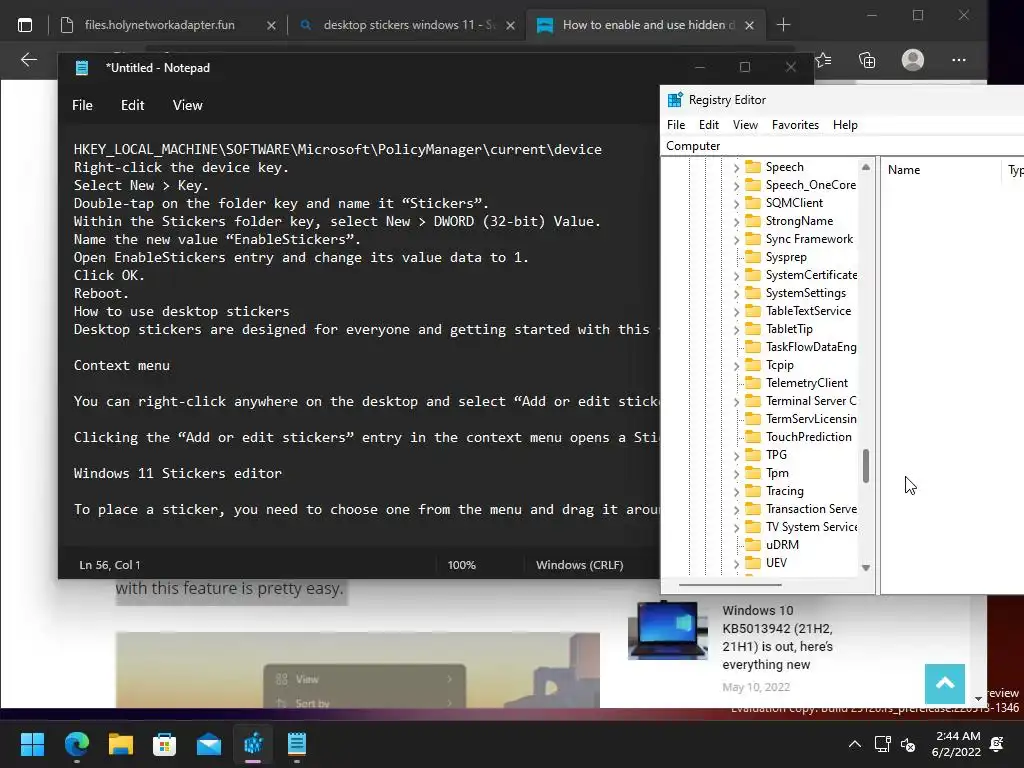Viewport: 1024px width, 768px height.
Task: Open the Windows Start menu
Action: click(32, 744)
